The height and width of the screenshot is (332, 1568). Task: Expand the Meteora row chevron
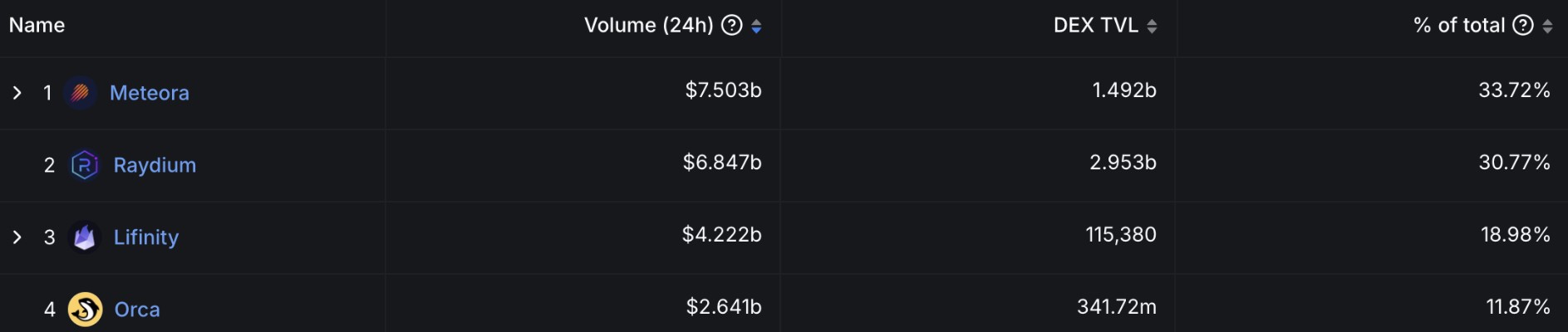(17, 93)
